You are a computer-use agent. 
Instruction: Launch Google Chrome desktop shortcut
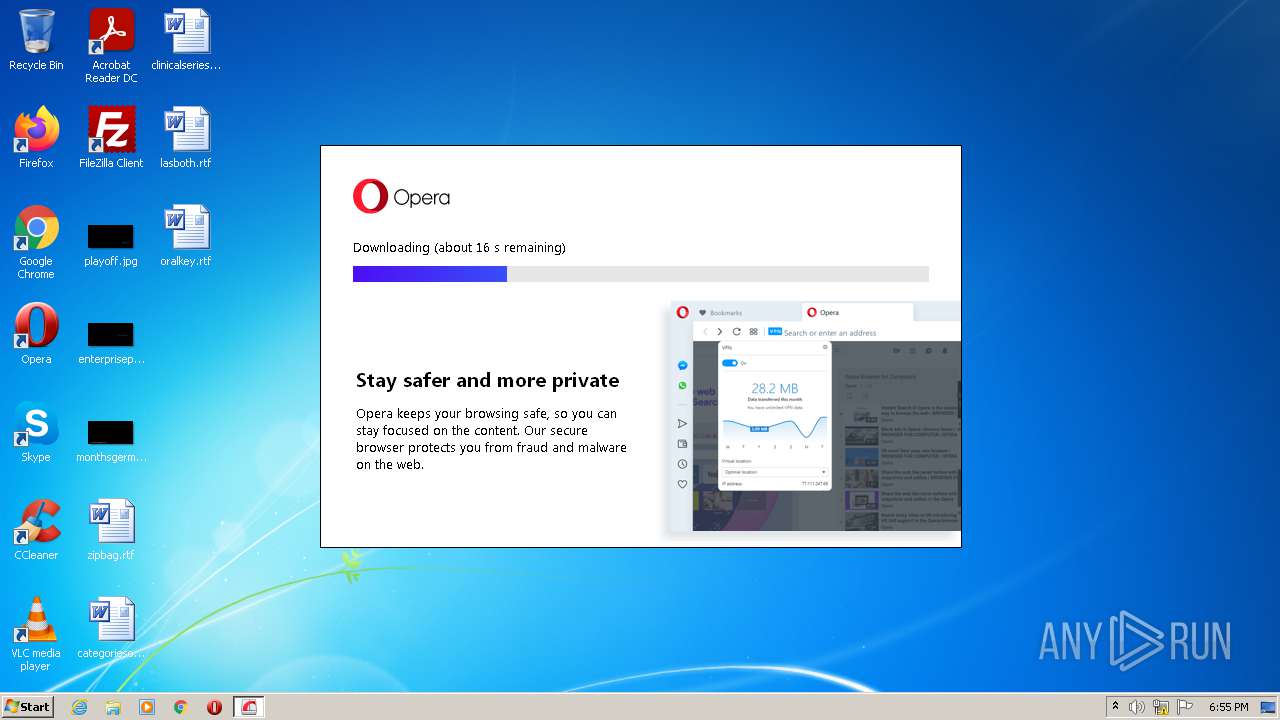36,242
